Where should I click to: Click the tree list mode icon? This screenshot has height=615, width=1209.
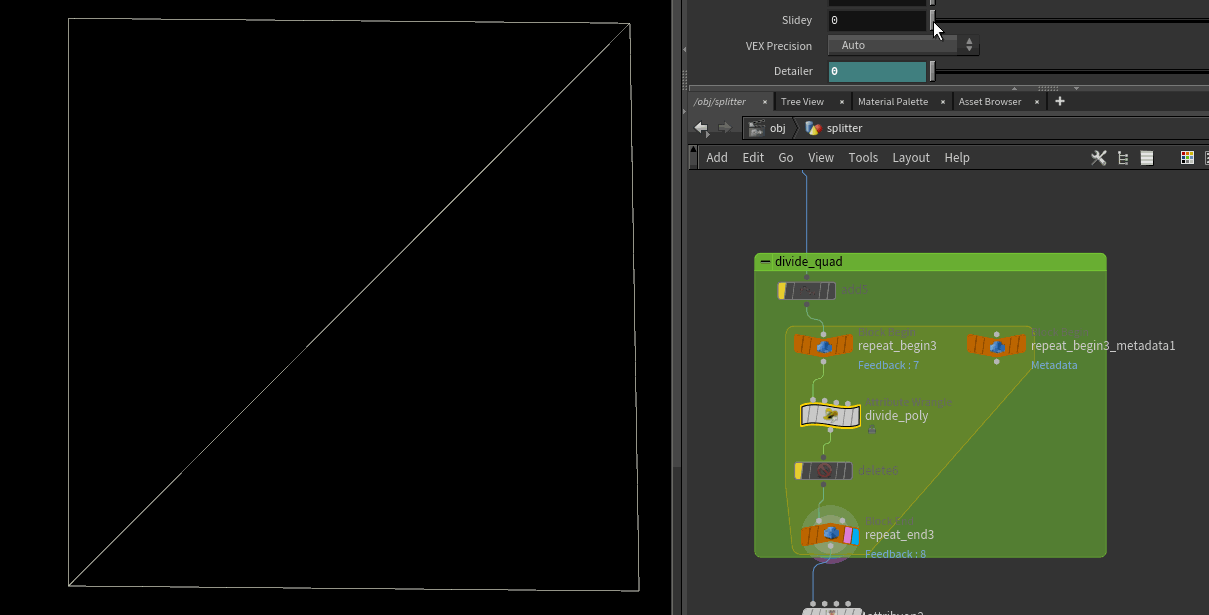point(1123,158)
